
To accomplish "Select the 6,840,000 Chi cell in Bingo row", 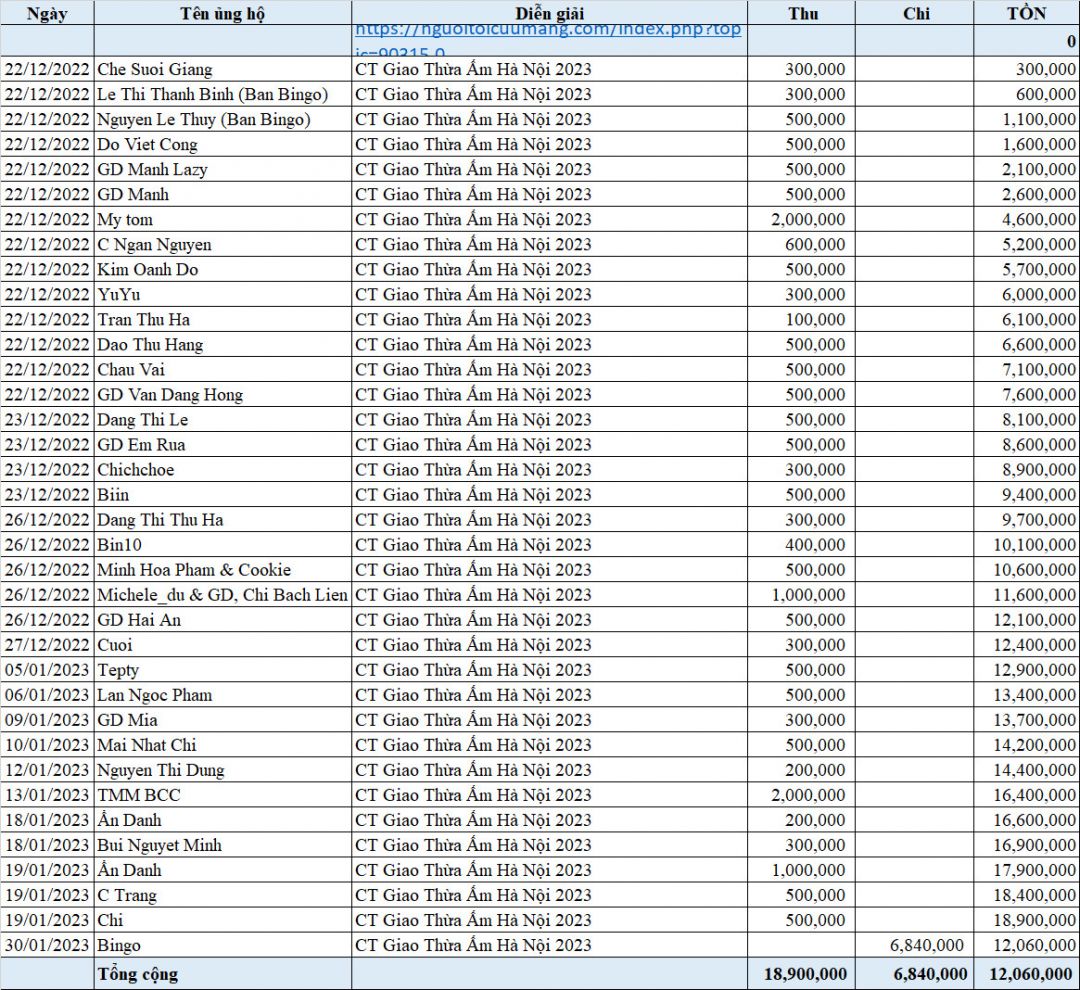I will point(924,945).
